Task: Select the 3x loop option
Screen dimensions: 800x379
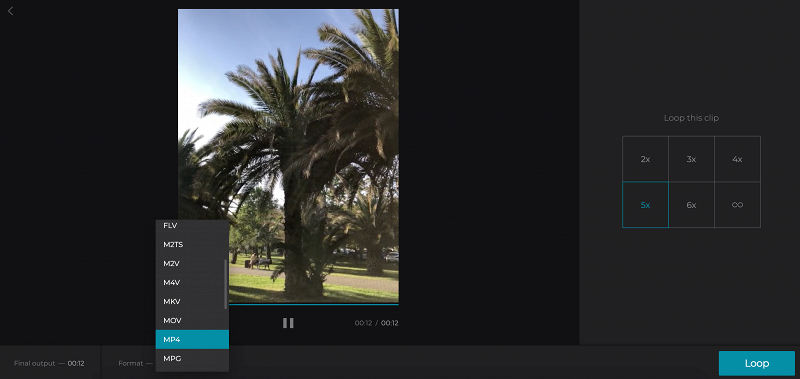Action: [x=691, y=159]
